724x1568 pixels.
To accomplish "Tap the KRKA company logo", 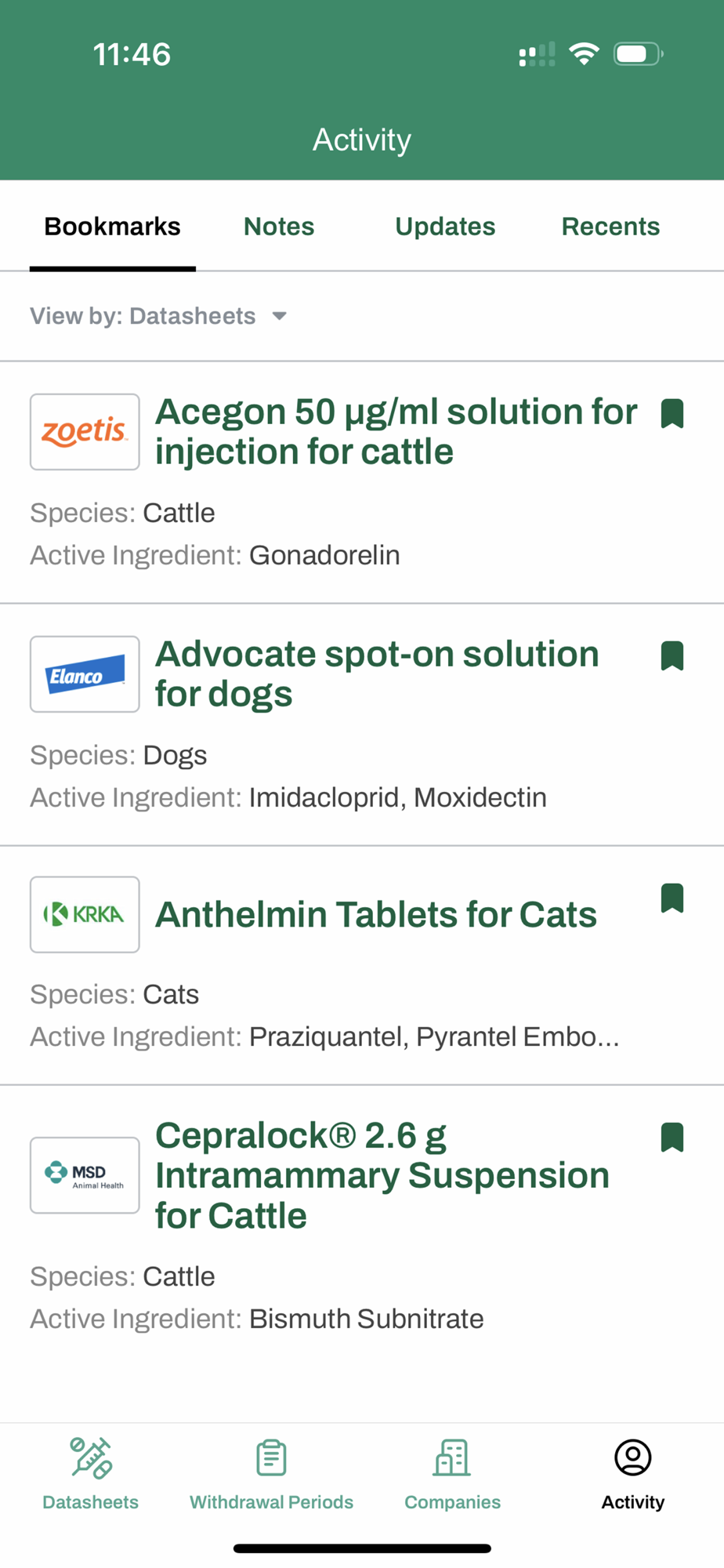I will point(85,914).
